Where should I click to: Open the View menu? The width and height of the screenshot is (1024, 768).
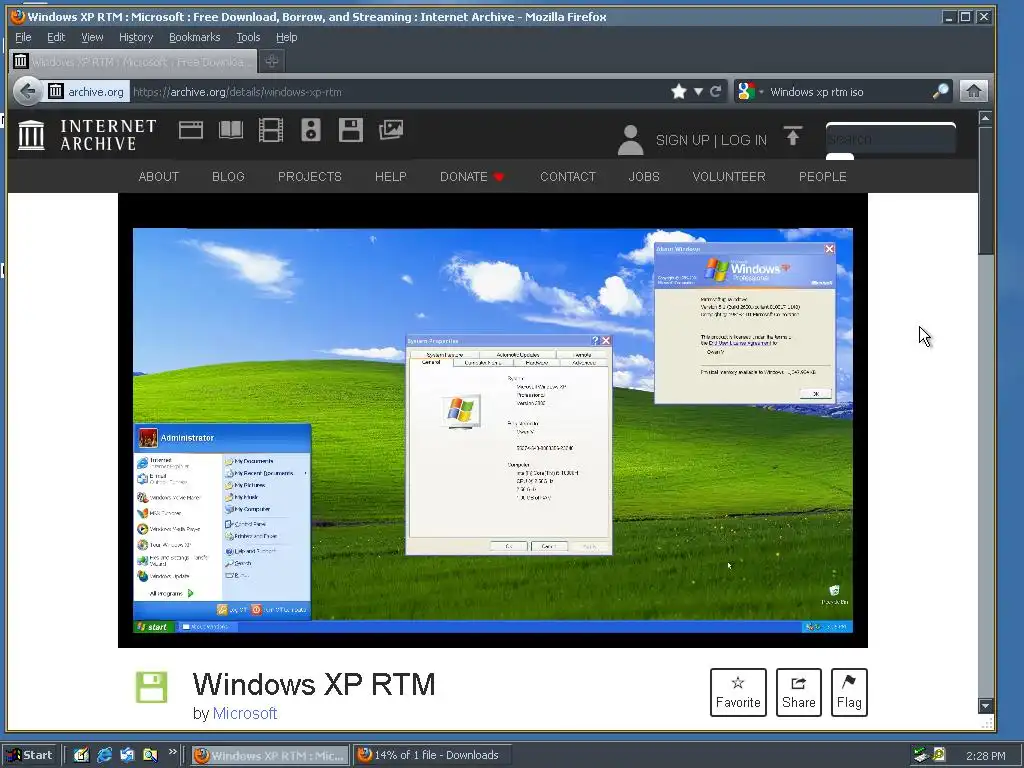(x=92, y=37)
